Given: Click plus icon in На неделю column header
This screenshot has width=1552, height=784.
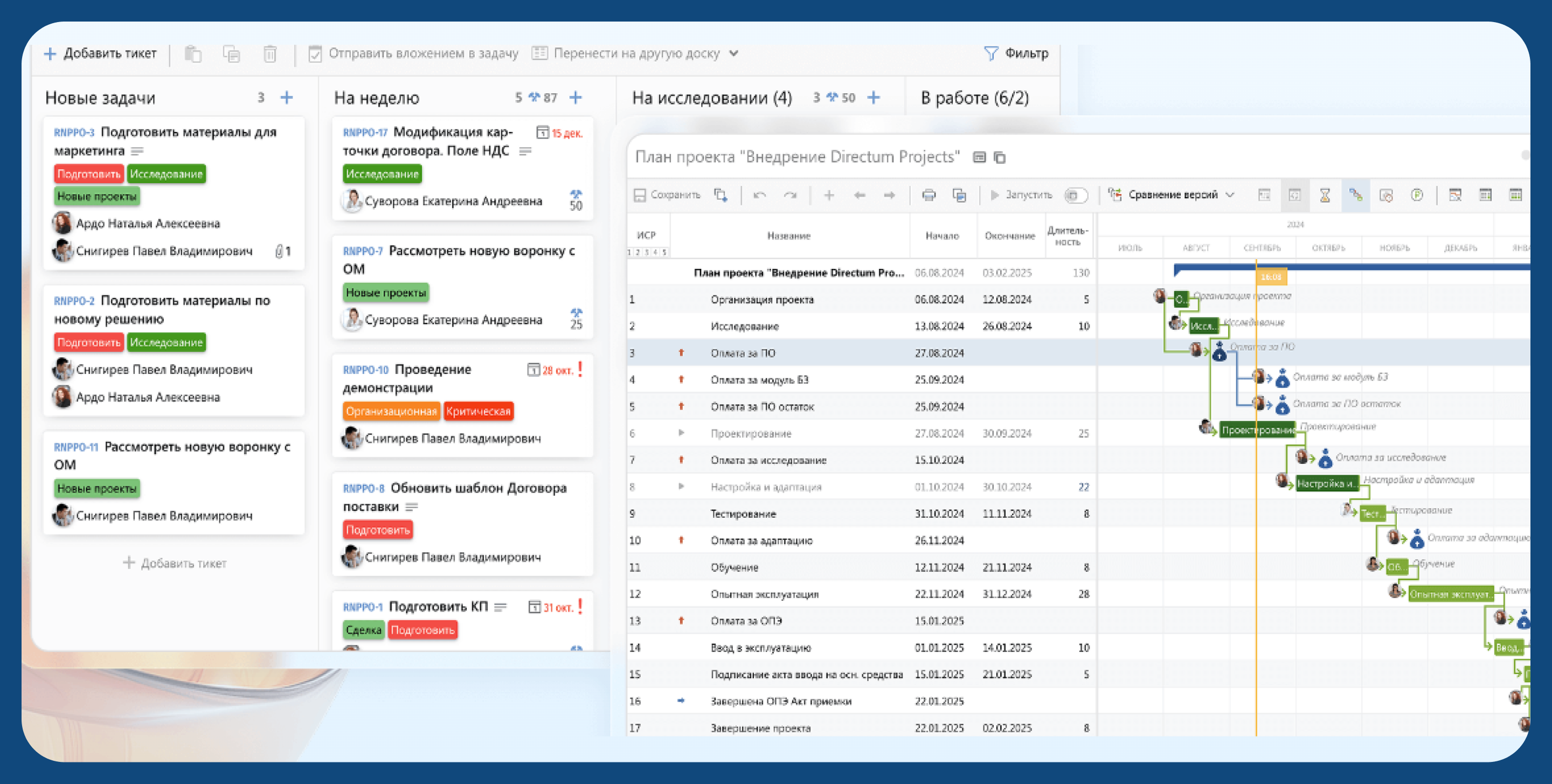Looking at the screenshot, I should (x=576, y=98).
